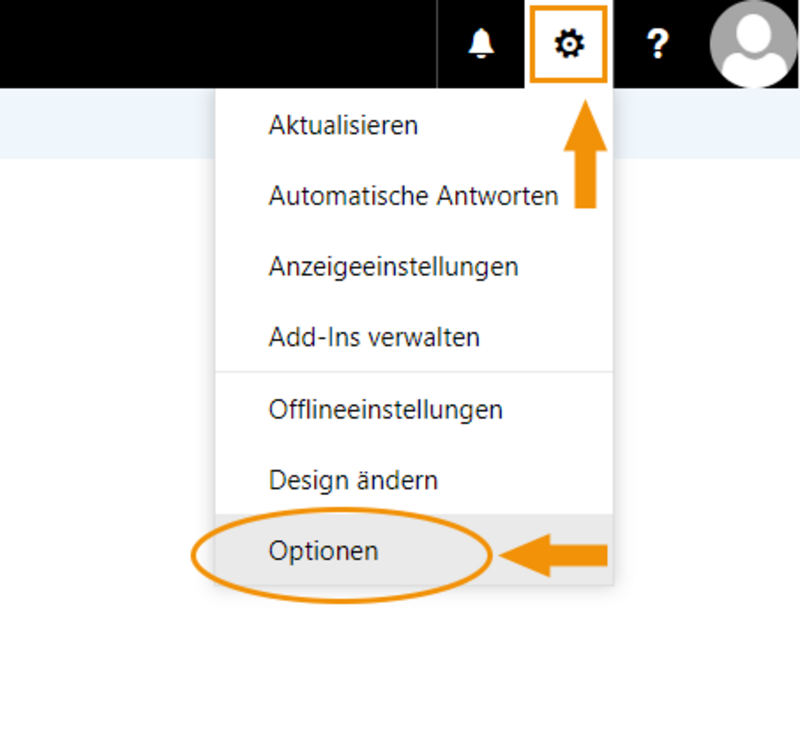The height and width of the screenshot is (756, 800).
Task: Click the settings gear icon
Action: [x=569, y=44]
